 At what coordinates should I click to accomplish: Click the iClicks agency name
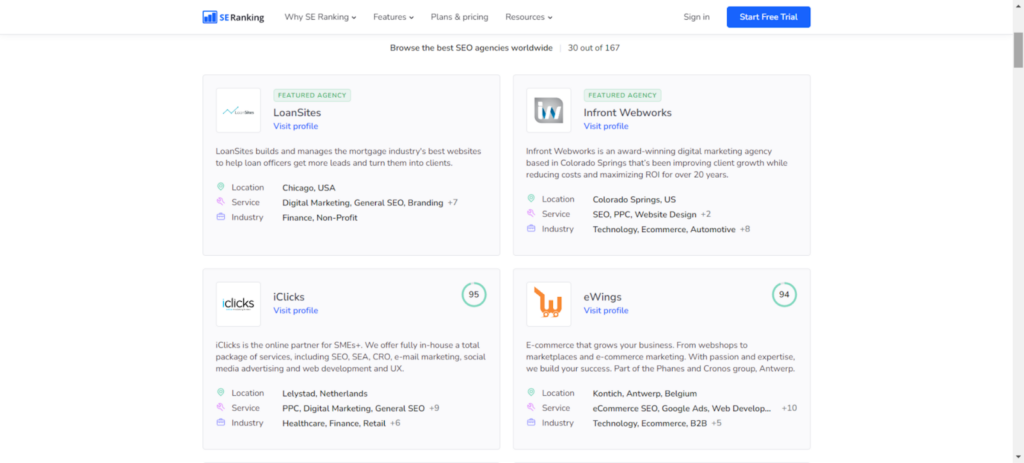coord(289,296)
